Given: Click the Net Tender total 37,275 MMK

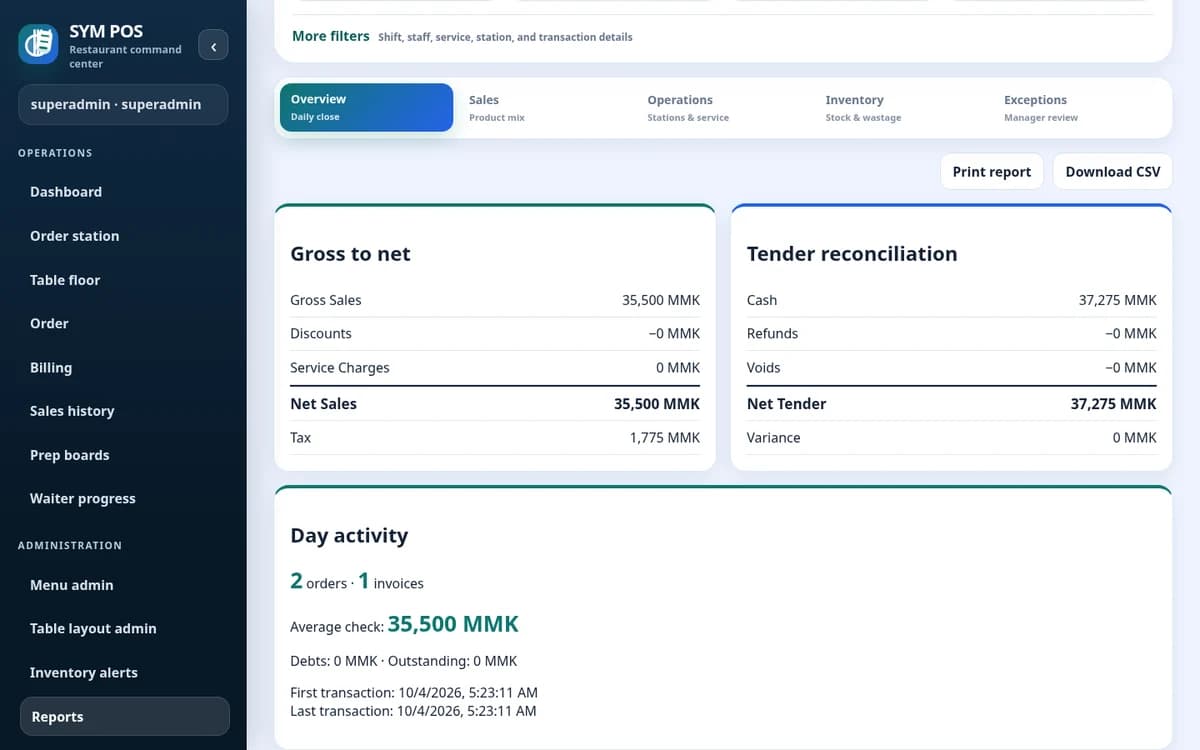Looking at the screenshot, I should 1114,404.
